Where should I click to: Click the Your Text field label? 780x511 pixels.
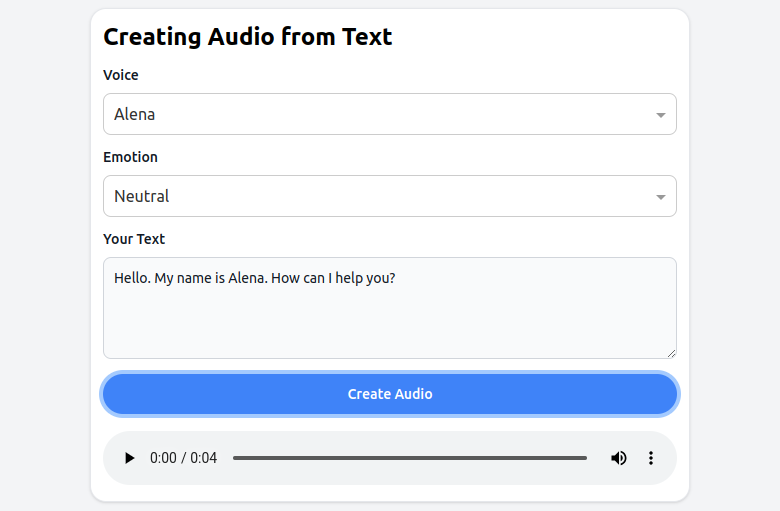(134, 239)
